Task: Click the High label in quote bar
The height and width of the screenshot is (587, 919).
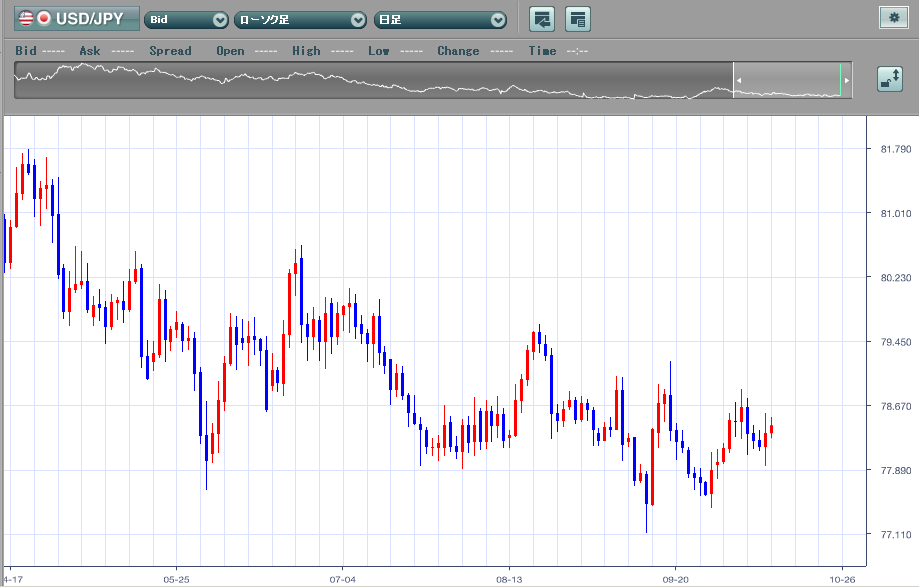Action: (x=306, y=51)
